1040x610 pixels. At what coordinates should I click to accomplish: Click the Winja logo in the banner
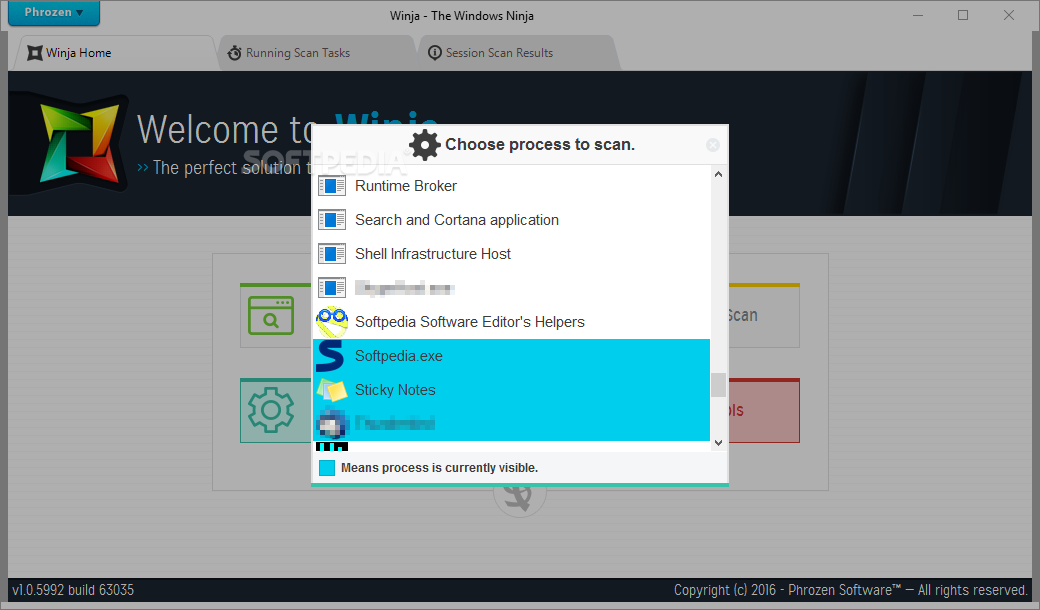(x=80, y=143)
